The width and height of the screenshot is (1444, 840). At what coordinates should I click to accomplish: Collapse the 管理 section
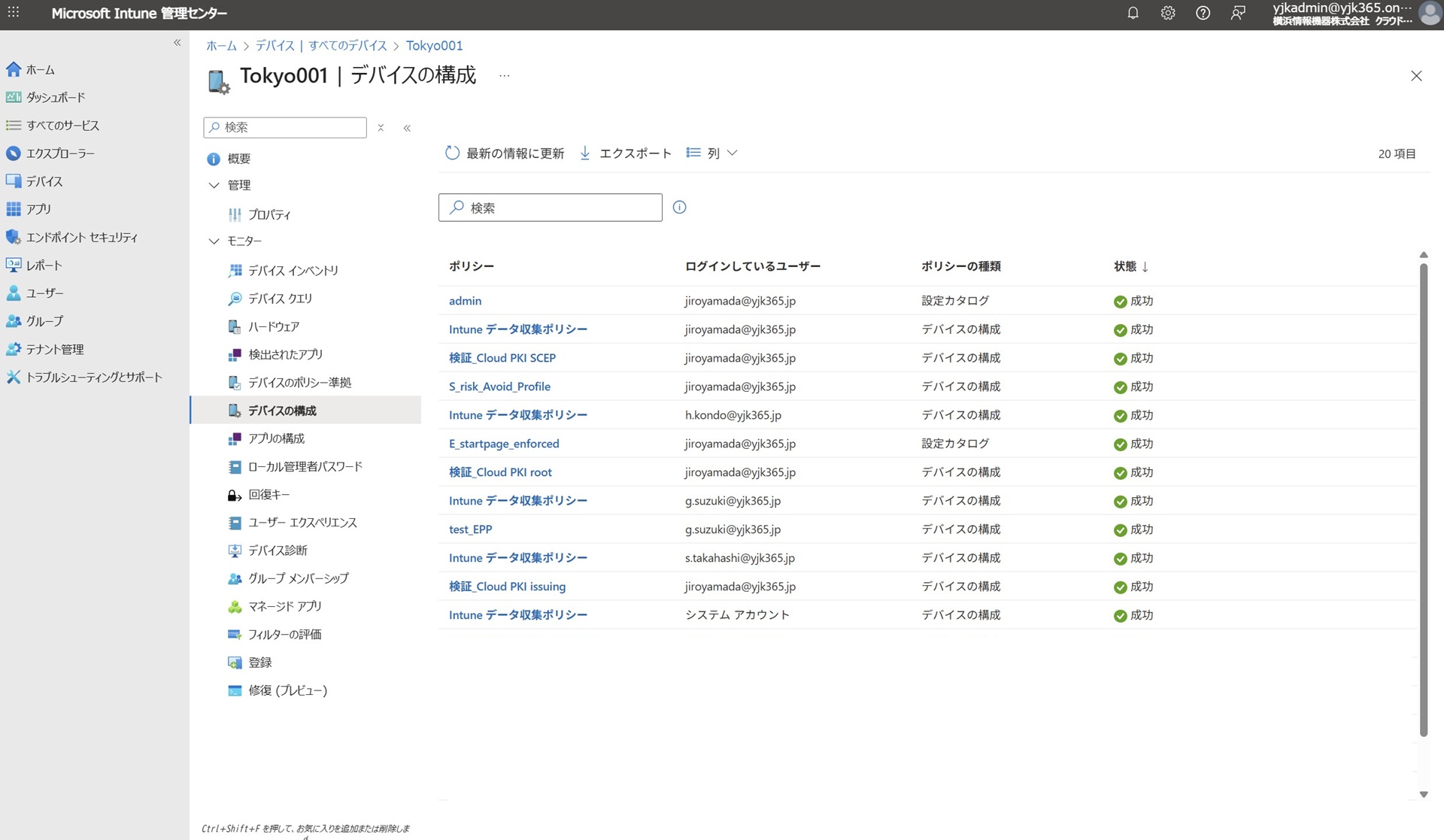214,185
